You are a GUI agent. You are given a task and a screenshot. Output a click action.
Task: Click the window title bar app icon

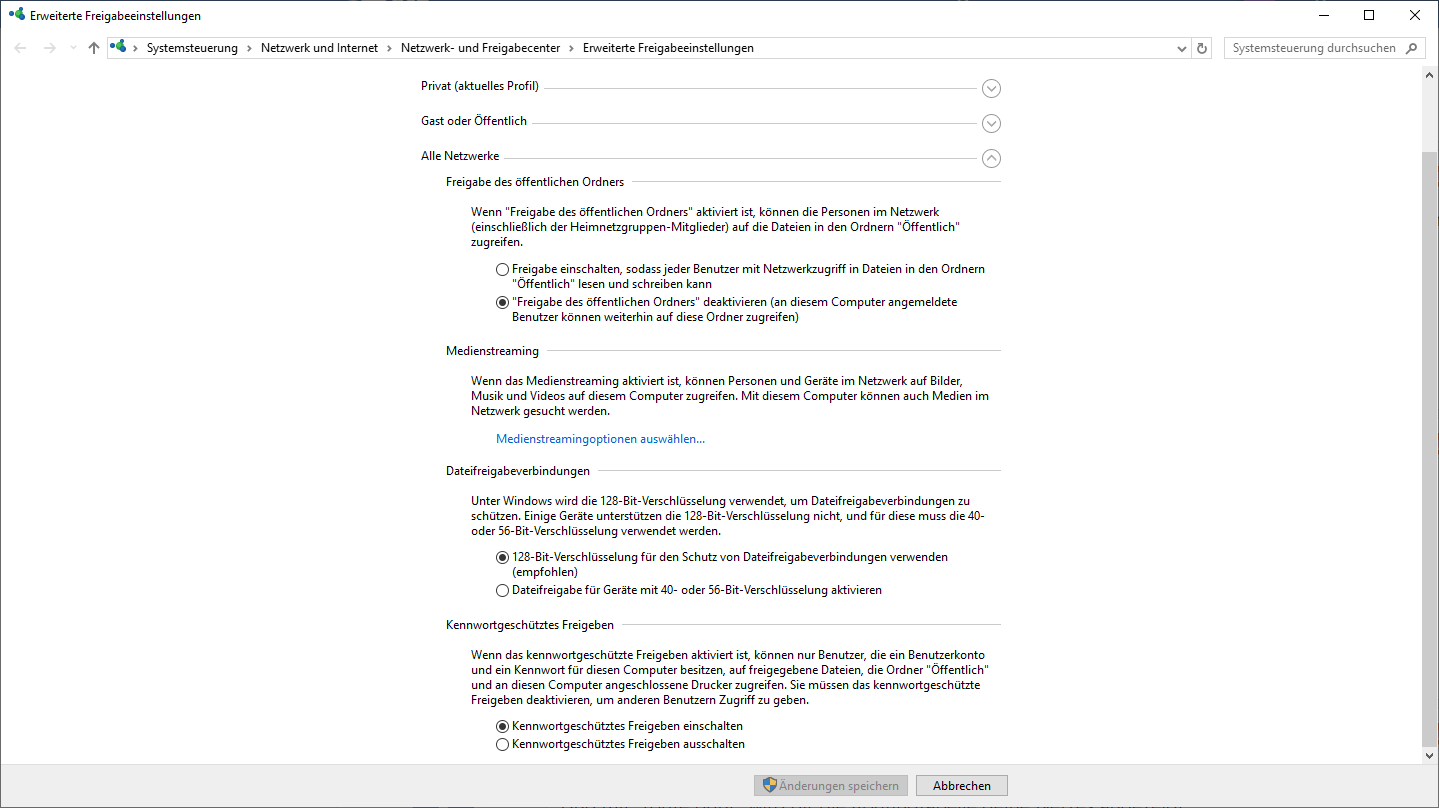click(15, 15)
